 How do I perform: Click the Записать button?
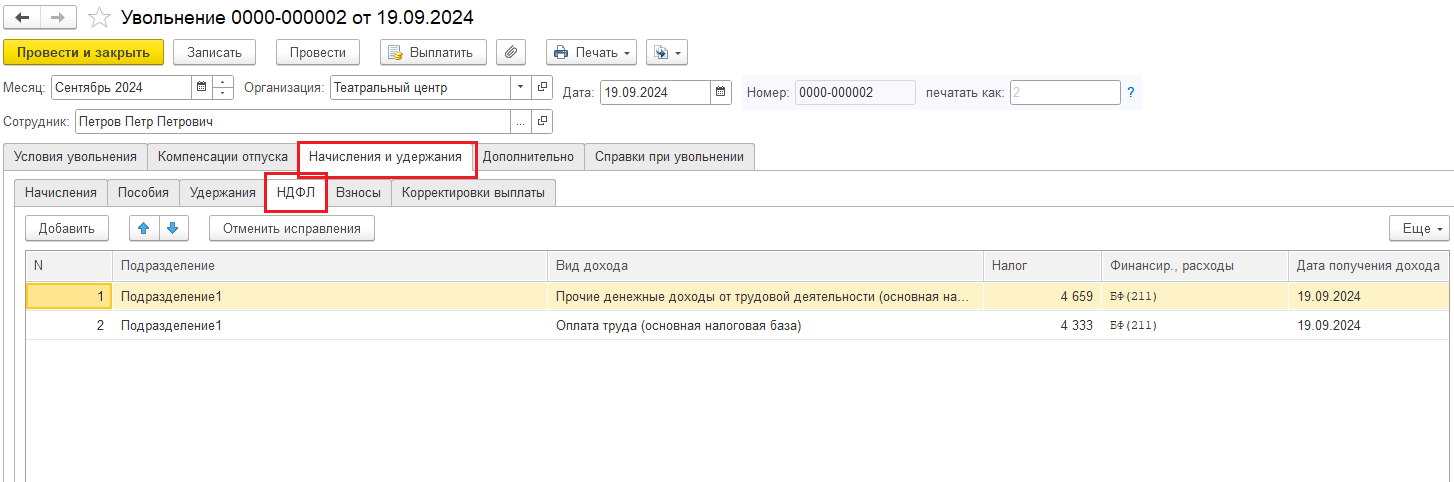[214, 52]
